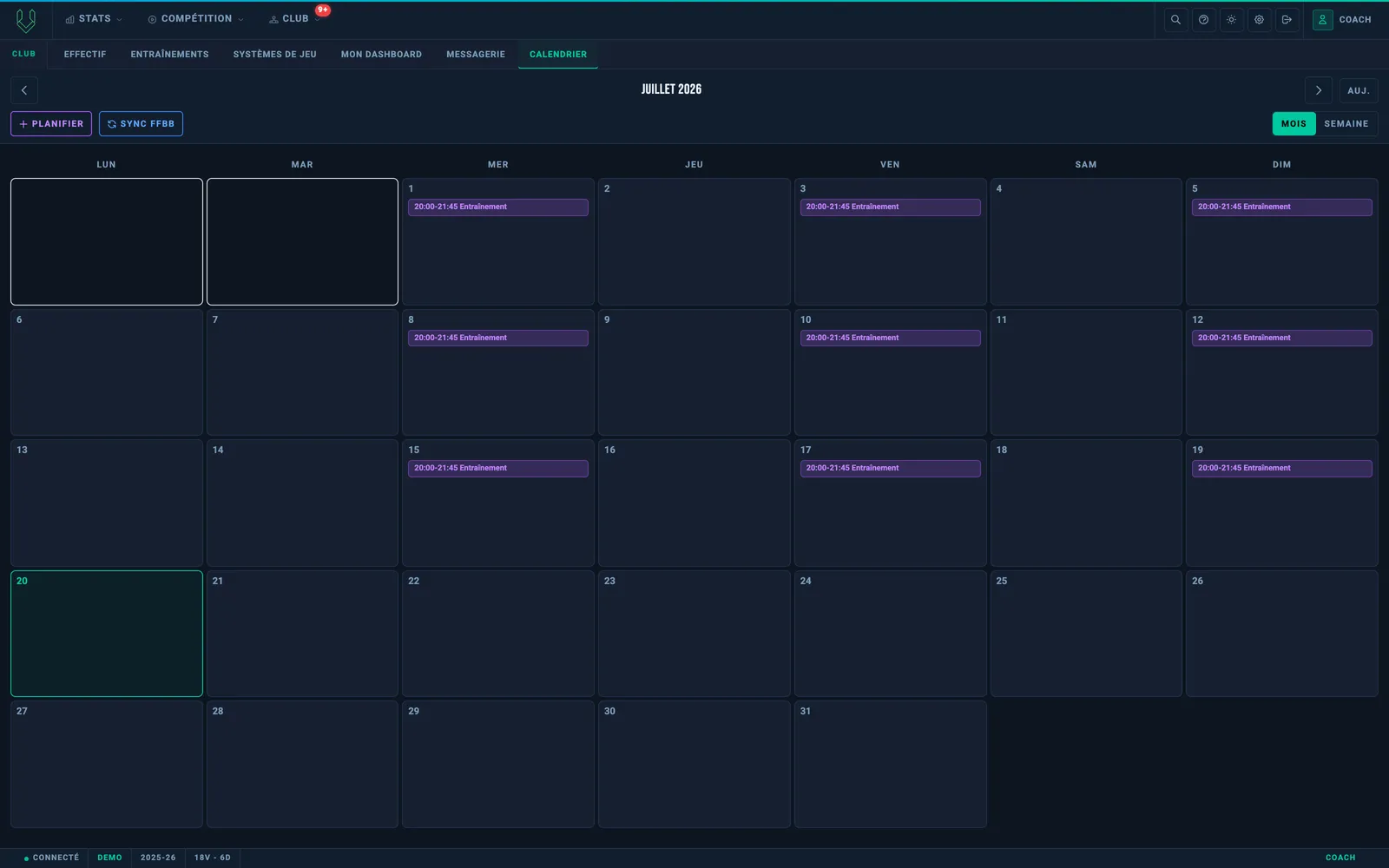Click the 18V - 6D record
This screenshot has height=868, width=1389.
pyautogui.click(x=213, y=858)
